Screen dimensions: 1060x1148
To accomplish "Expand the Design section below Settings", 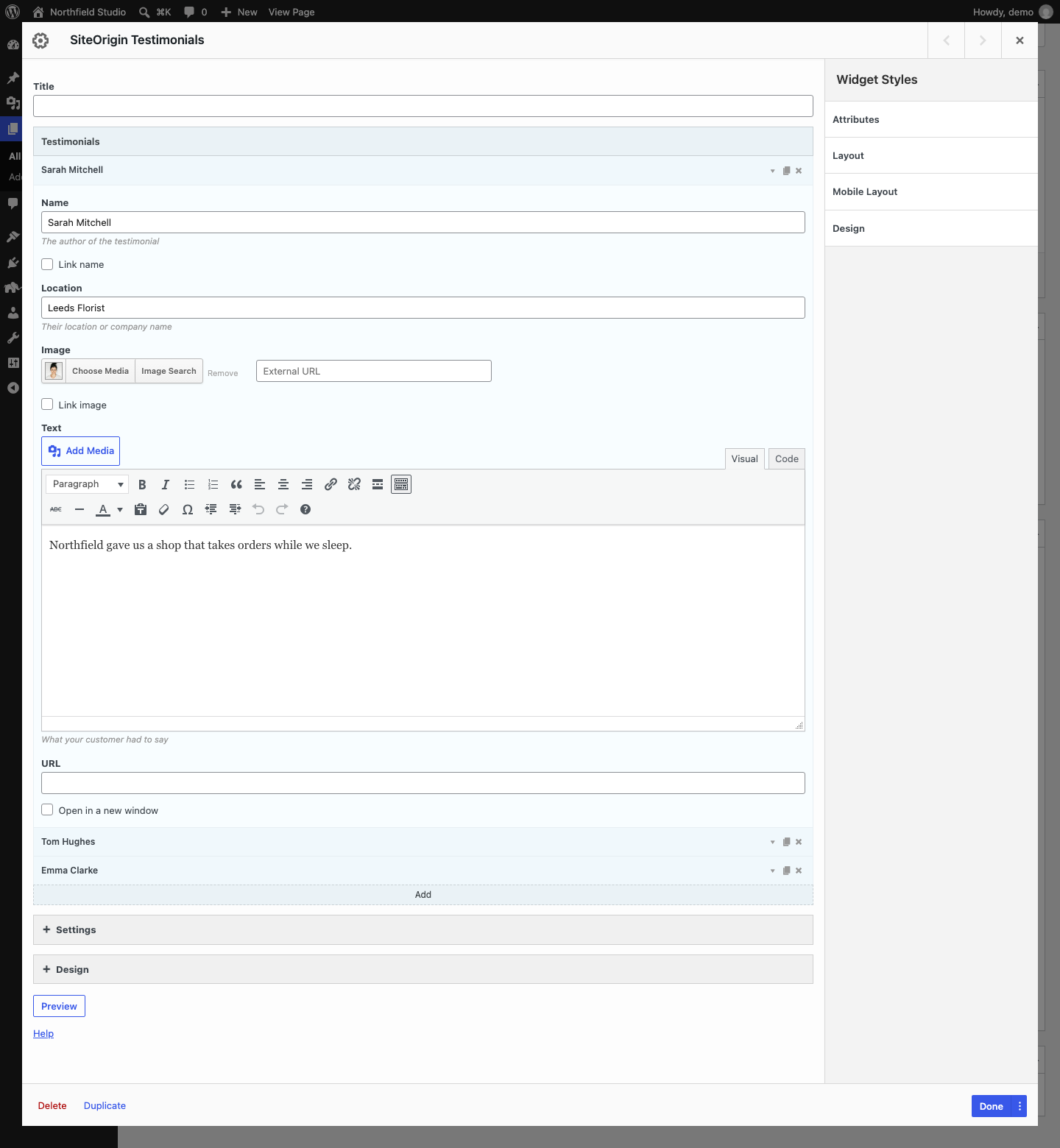I will coord(423,969).
